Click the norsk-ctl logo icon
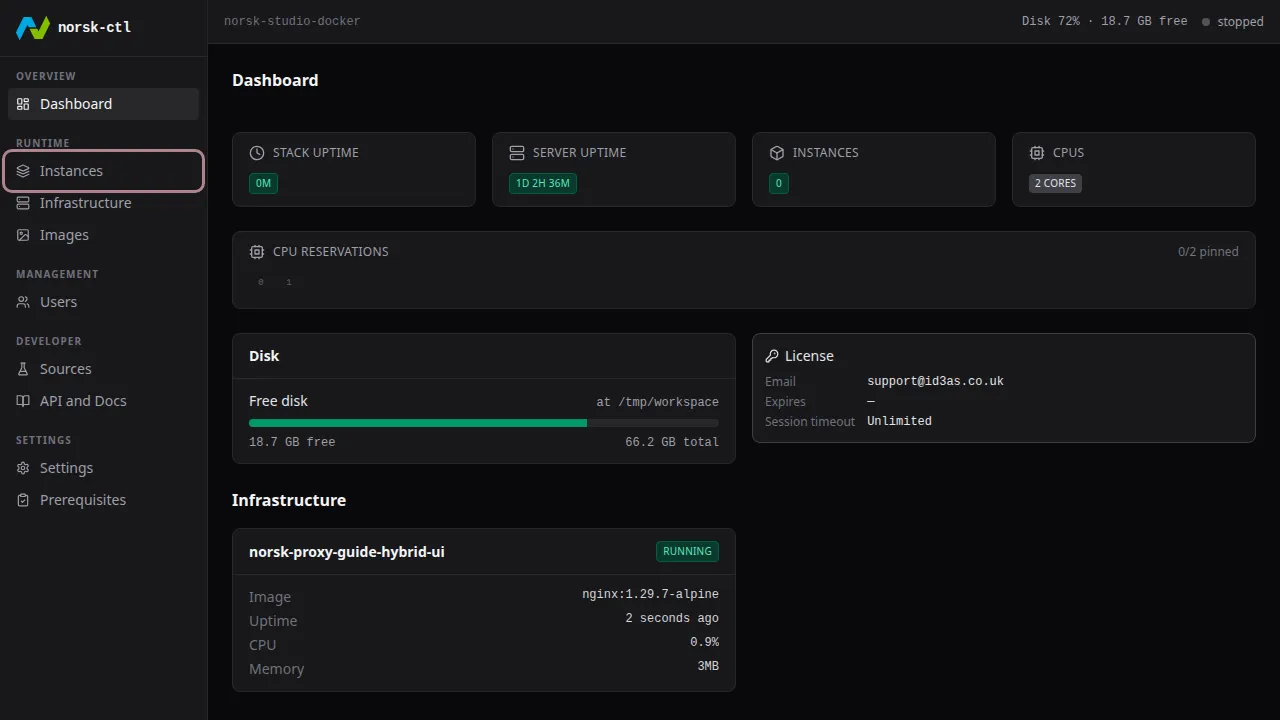The width and height of the screenshot is (1280, 720). coord(33,27)
